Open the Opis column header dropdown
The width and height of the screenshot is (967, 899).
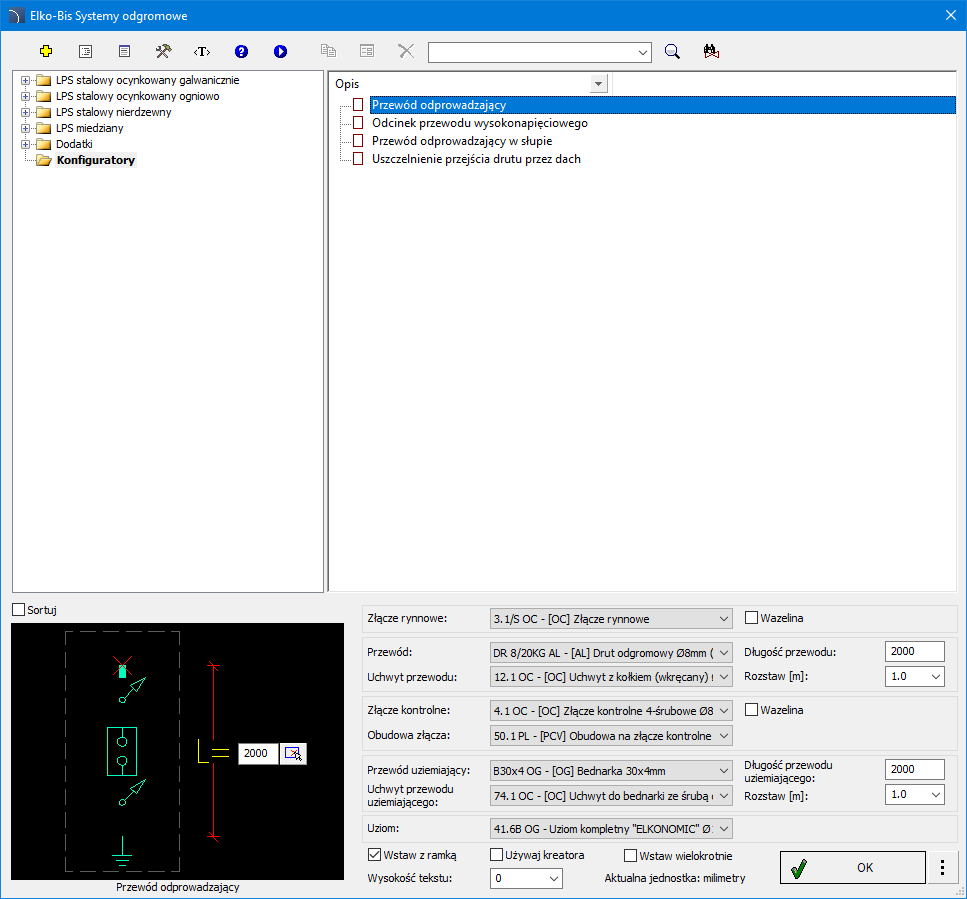pyautogui.click(x=599, y=84)
